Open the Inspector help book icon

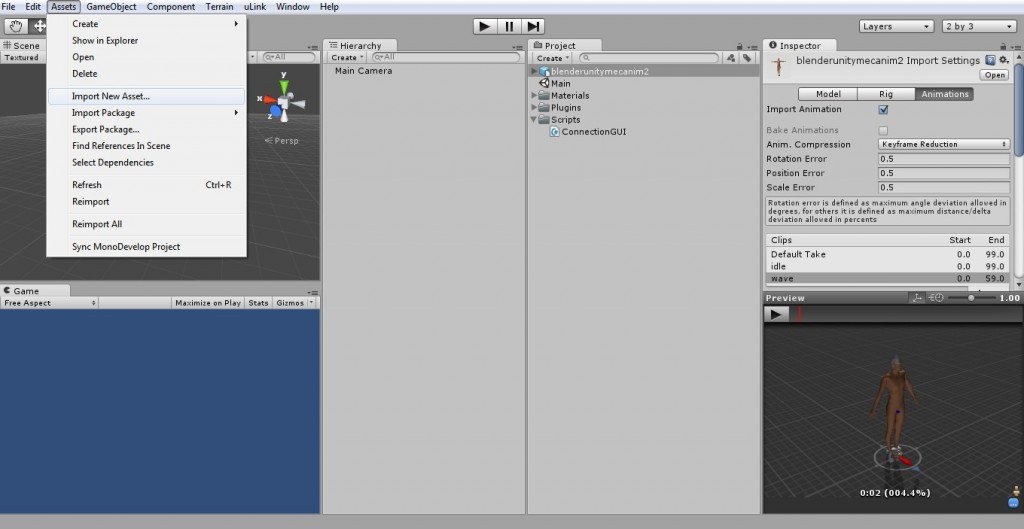pyautogui.click(x=991, y=60)
